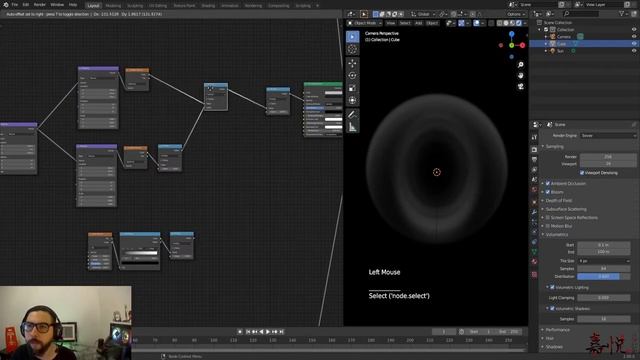Open the Scene properties tab icon
640x360 pixels.
[x=534, y=180]
